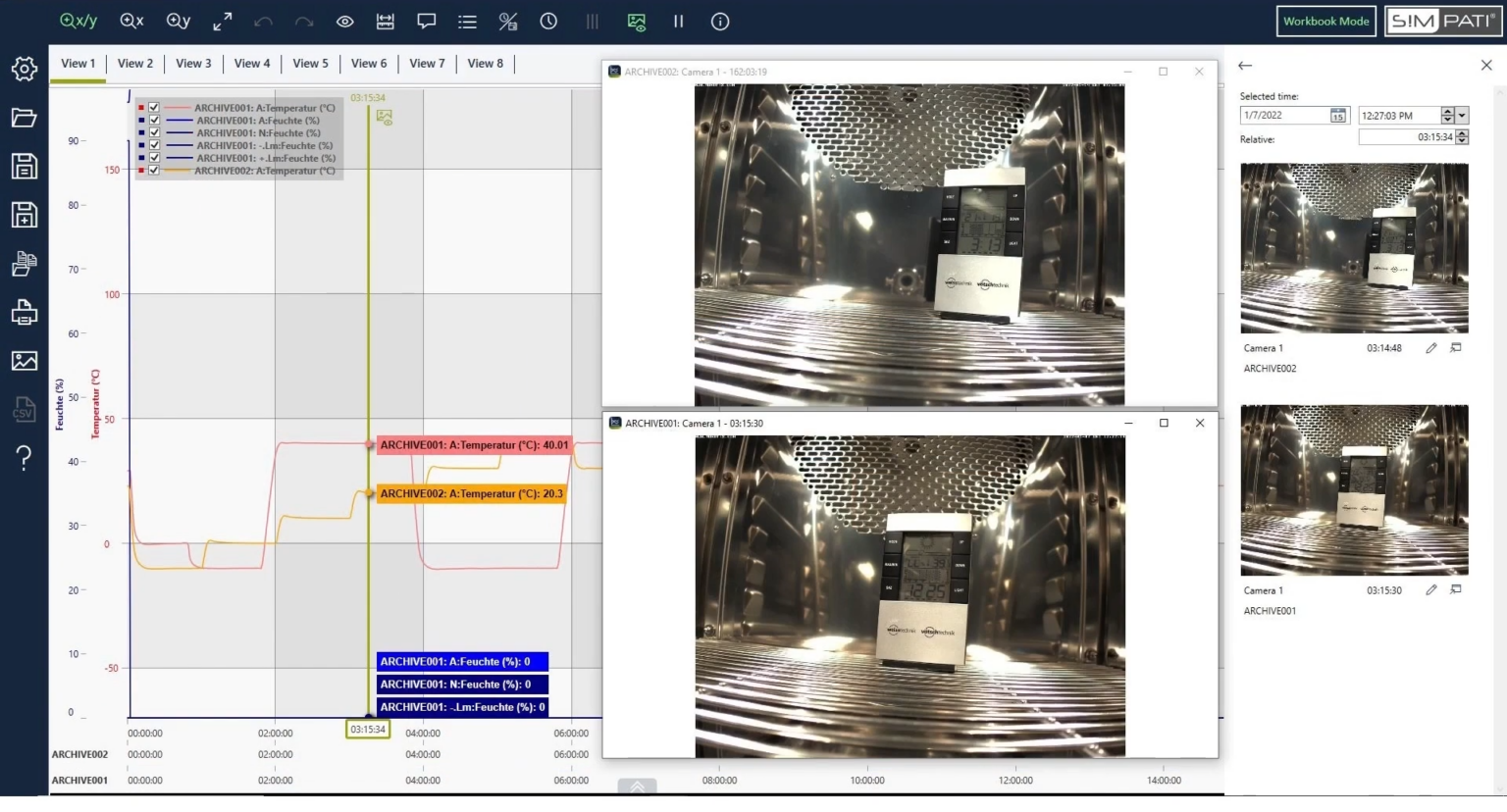This screenshot has width=1507, height=812.
Task: Open the print dialog from sidebar
Action: 24,312
